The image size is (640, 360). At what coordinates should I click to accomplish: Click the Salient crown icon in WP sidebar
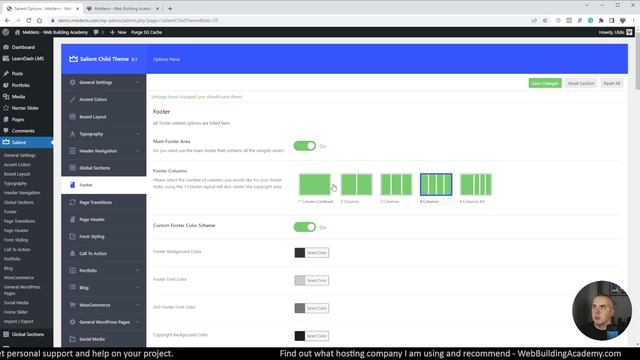(6, 142)
